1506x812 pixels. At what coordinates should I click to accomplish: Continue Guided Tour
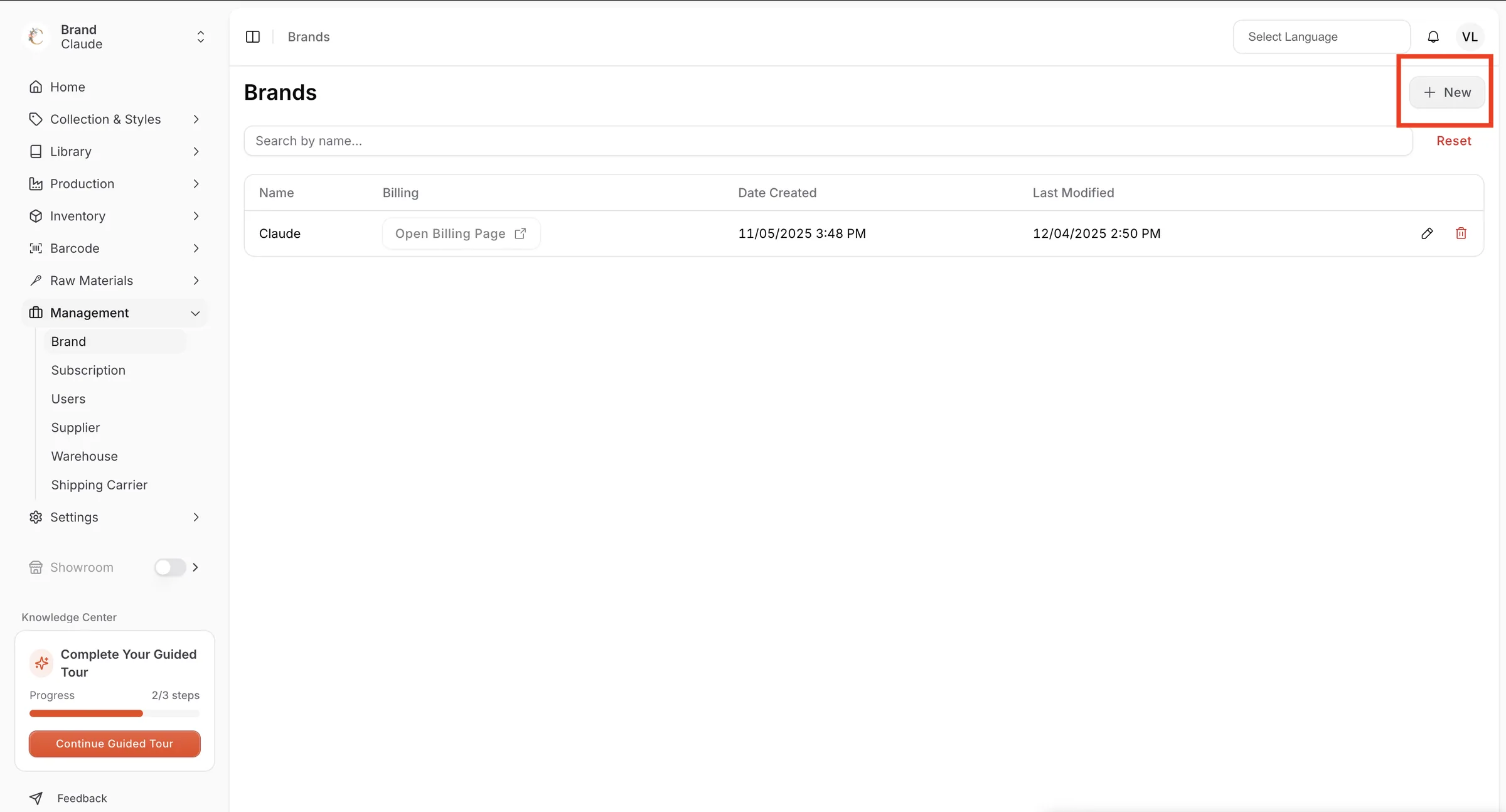[x=115, y=744]
